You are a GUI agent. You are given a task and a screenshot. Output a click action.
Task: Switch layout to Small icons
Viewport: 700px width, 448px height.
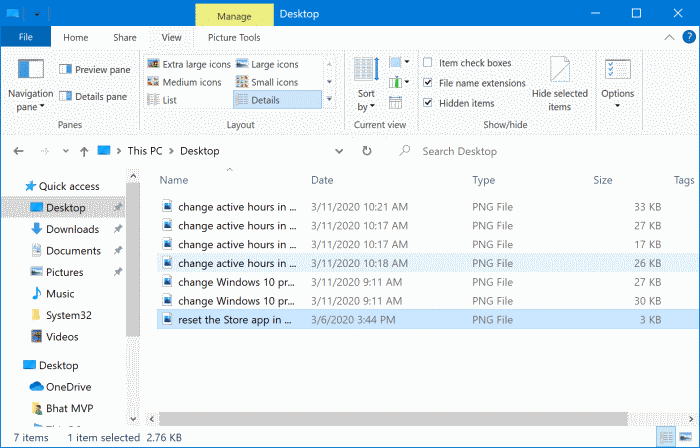[267, 82]
